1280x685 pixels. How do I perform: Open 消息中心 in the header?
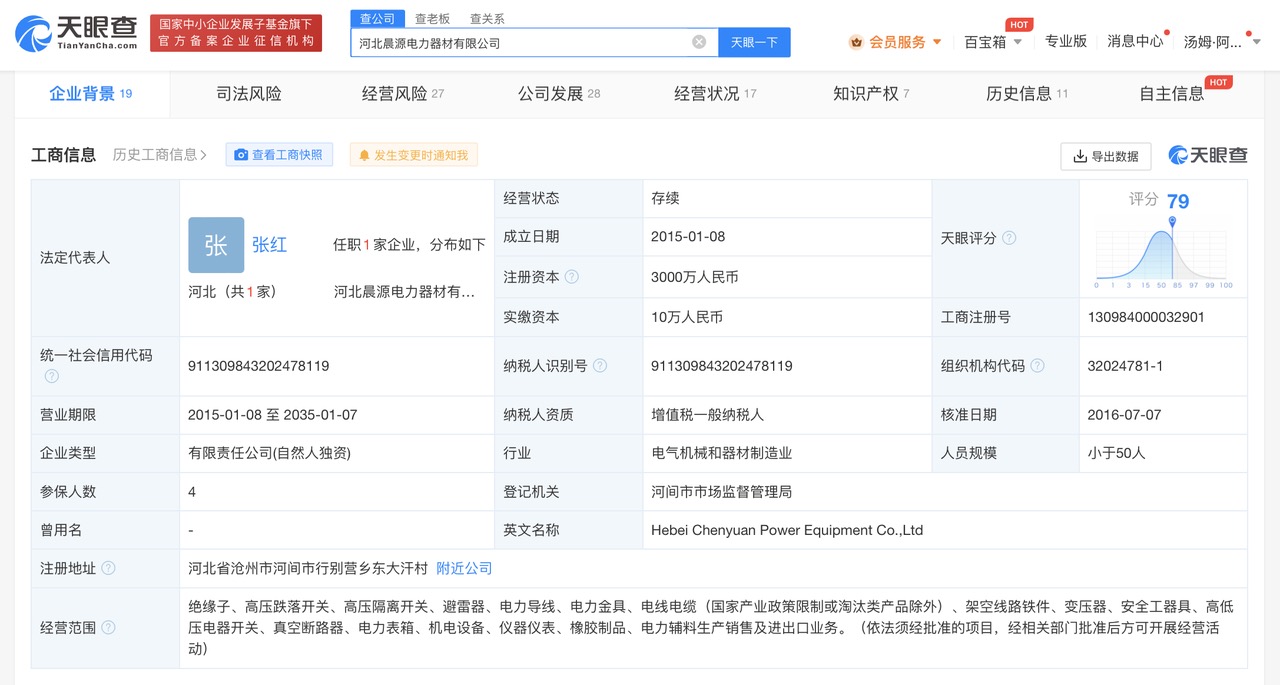point(1135,41)
